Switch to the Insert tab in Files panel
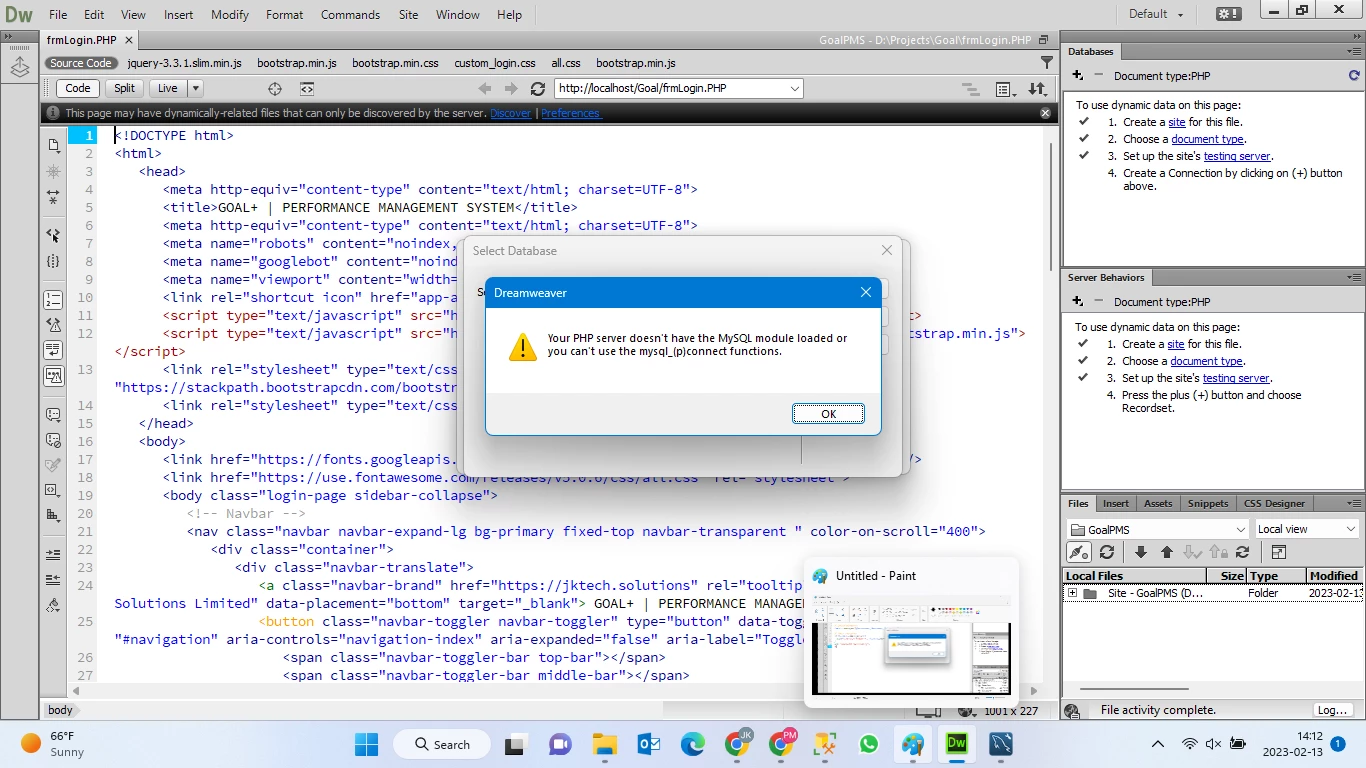Viewport: 1366px width, 768px height. pos(1116,503)
